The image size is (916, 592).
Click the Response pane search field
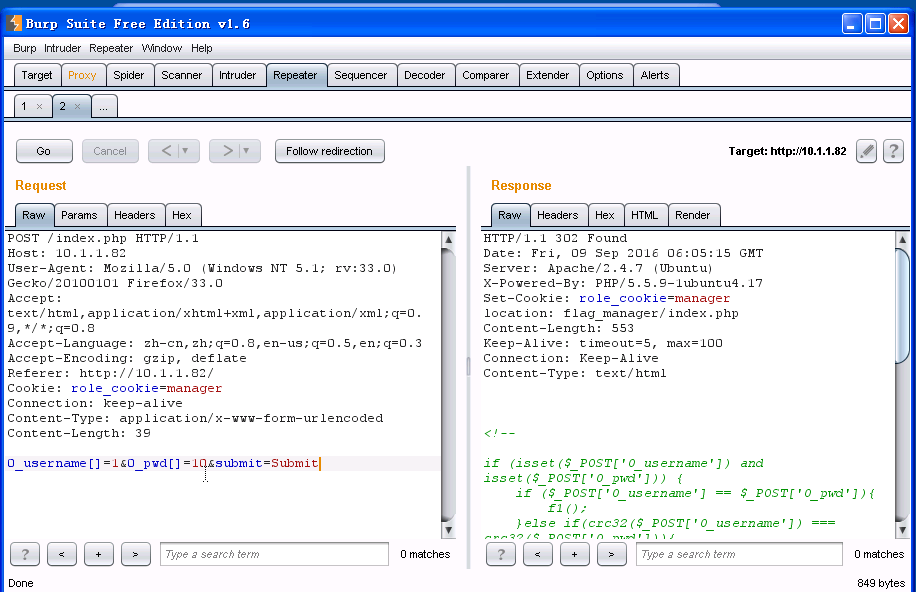tap(739, 554)
